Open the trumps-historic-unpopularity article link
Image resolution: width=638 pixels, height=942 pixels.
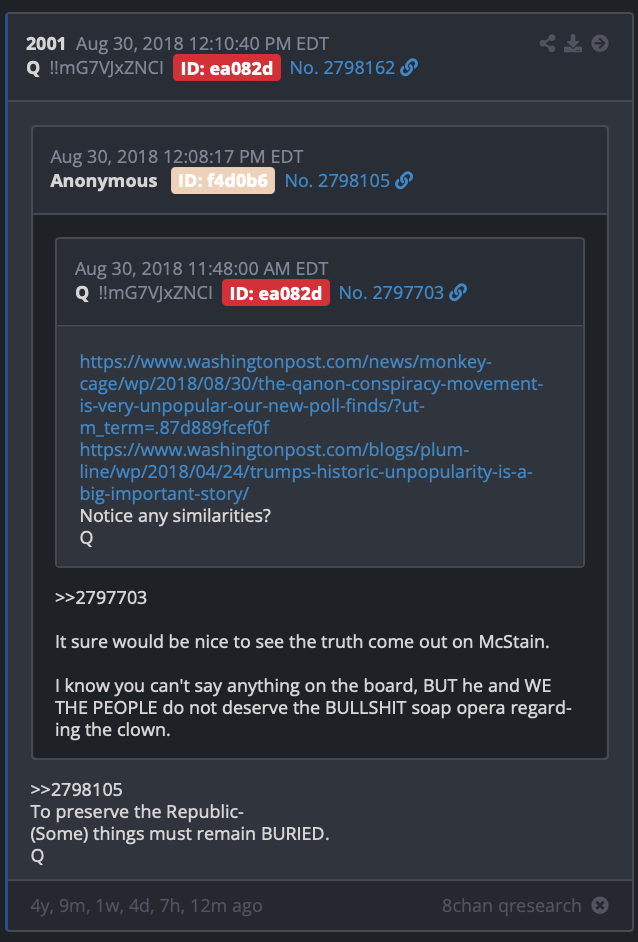click(306, 472)
